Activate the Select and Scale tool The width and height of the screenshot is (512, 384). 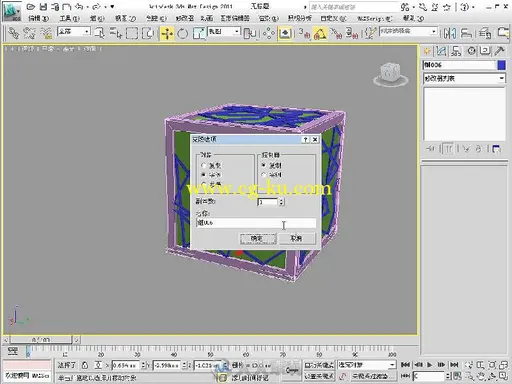click(x=199, y=33)
